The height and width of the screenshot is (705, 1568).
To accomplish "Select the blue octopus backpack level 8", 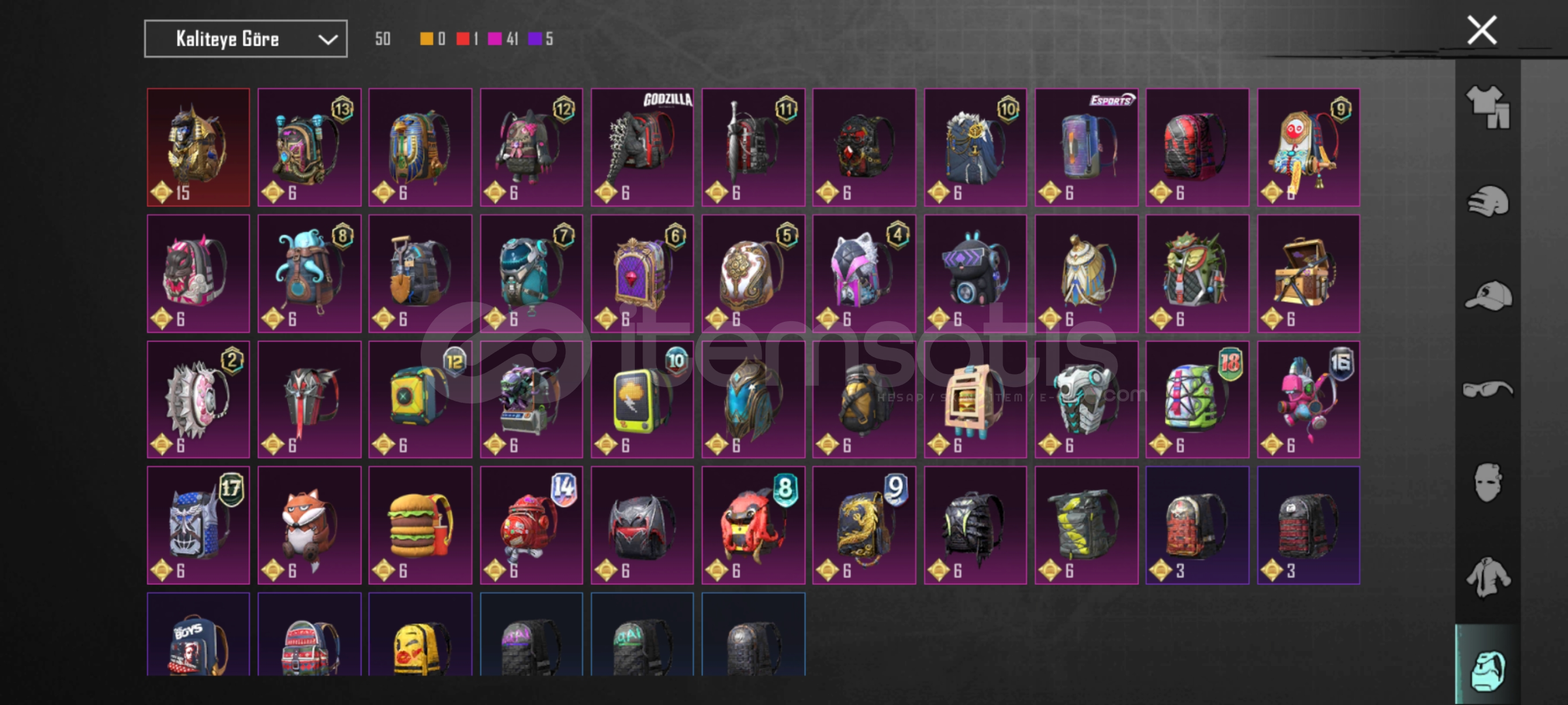I will 310,274.
